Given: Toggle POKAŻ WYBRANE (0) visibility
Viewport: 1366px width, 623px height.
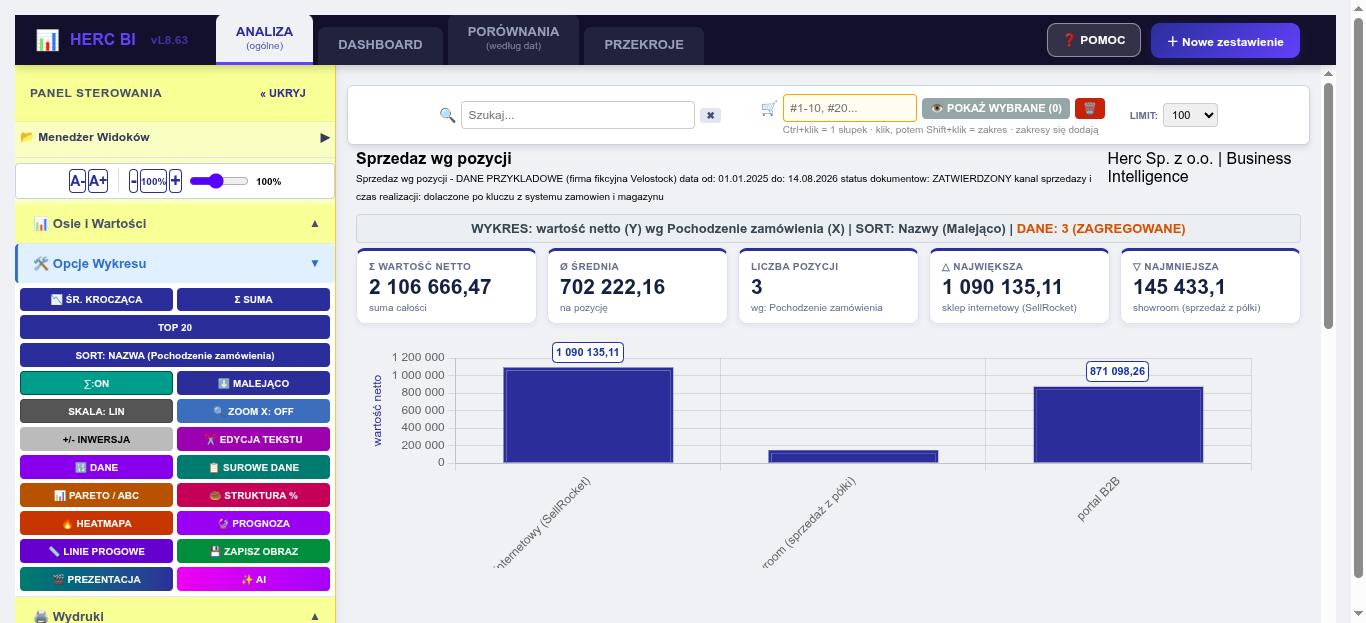Looking at the screenshot, I should (995, 108).
